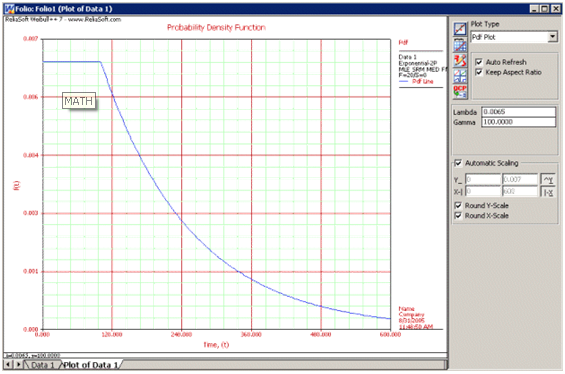Image resolution: width=565 pixels, height=374 pixels.
Task: Click the right tab scroll arrow
Action: point(18,365)
